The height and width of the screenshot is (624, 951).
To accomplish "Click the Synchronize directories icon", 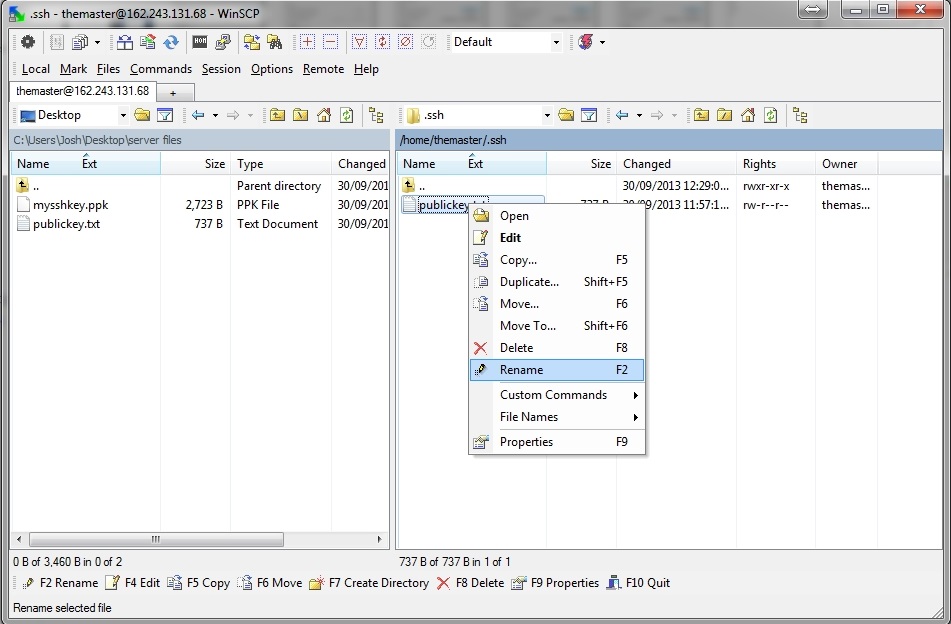I will click(171, 42).
